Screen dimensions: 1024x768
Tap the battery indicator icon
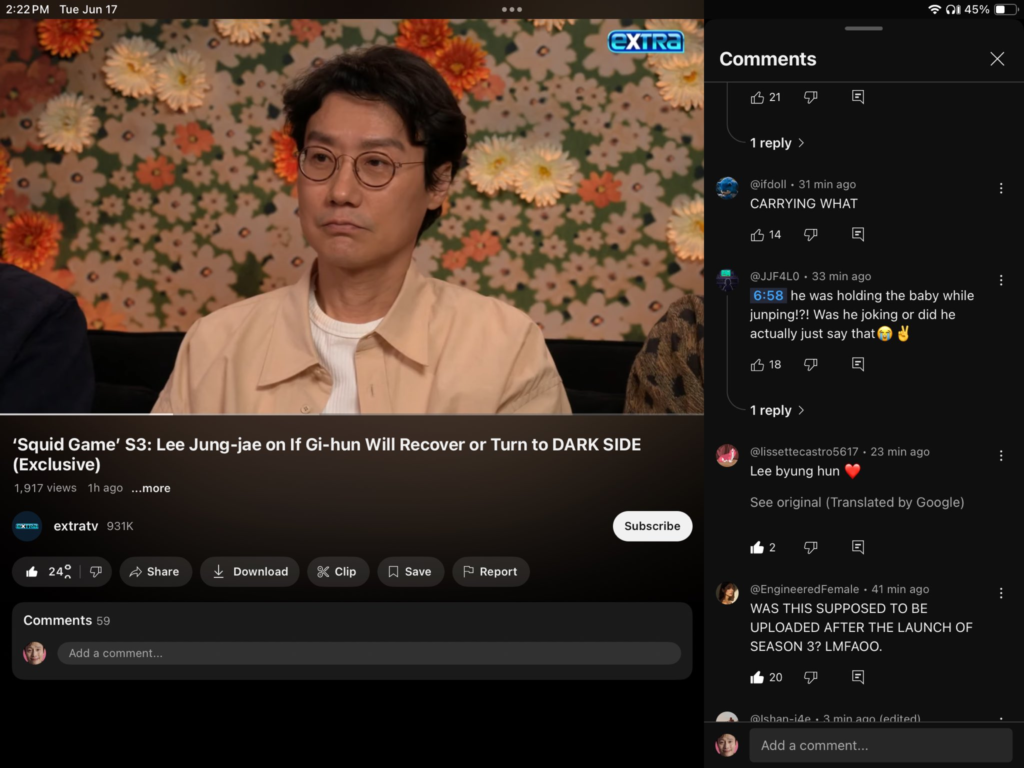1005,9
